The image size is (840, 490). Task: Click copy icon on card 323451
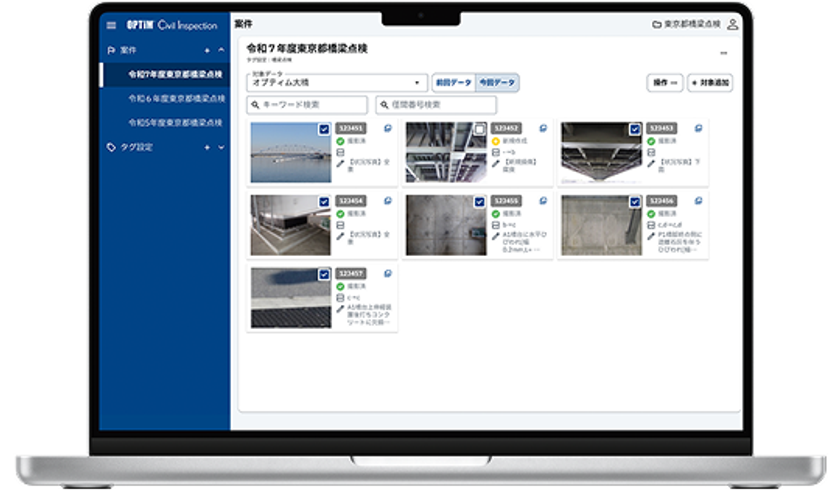coord(388,129)
